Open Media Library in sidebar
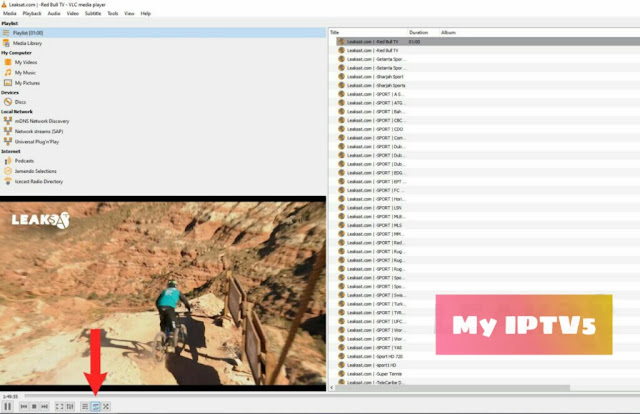Screen dimensions: 640x414 pyautogui.click(x=27, y=43)
